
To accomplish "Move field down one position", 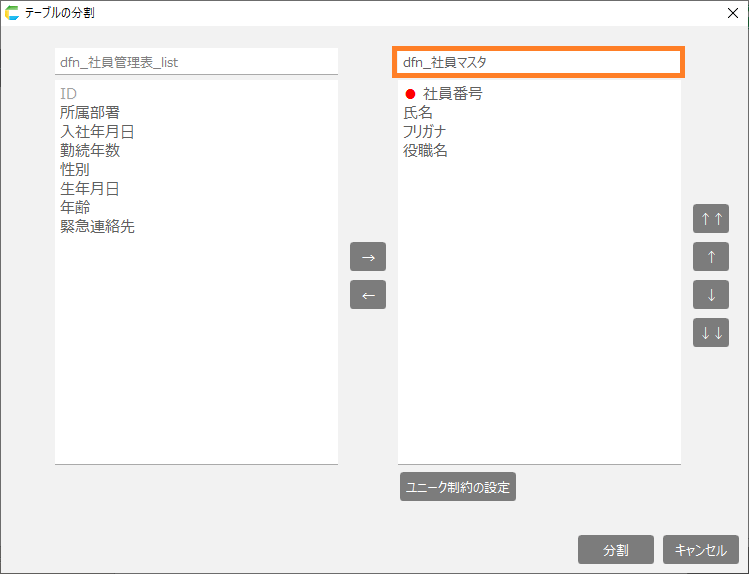I will 710,295.
